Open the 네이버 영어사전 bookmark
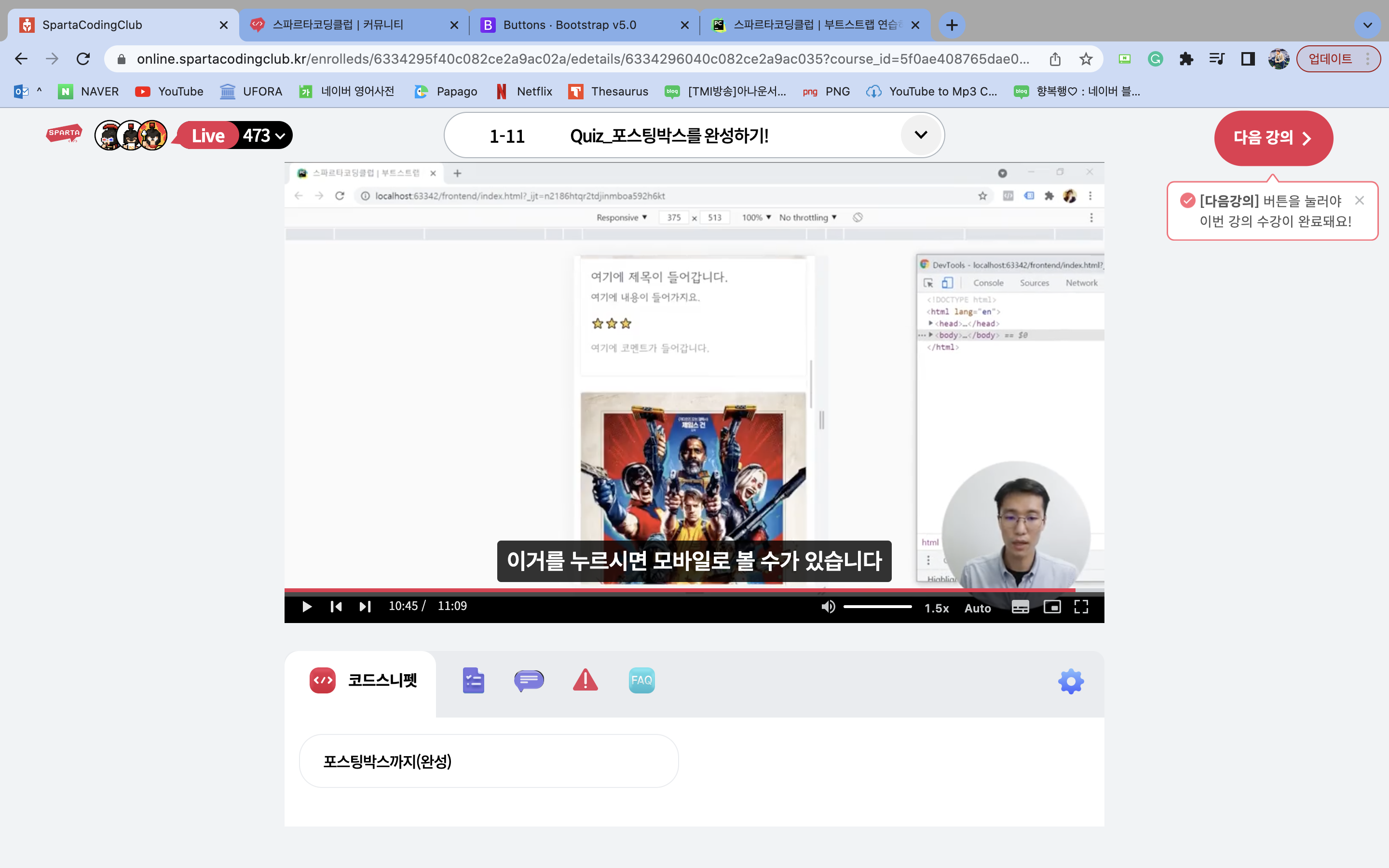 point(347,91)
